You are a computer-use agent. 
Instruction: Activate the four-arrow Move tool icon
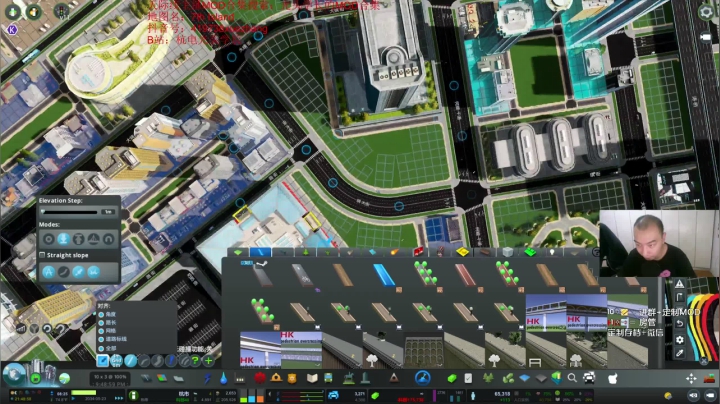click(x=691, y=378)
